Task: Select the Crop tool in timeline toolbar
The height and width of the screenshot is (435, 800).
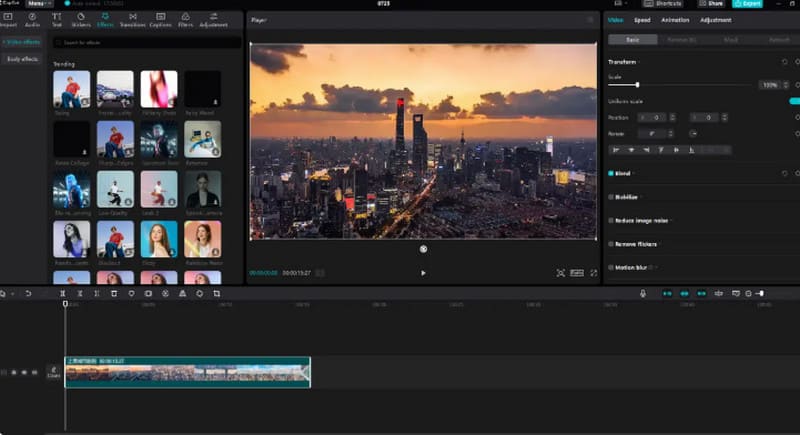Action: [217, 294]
